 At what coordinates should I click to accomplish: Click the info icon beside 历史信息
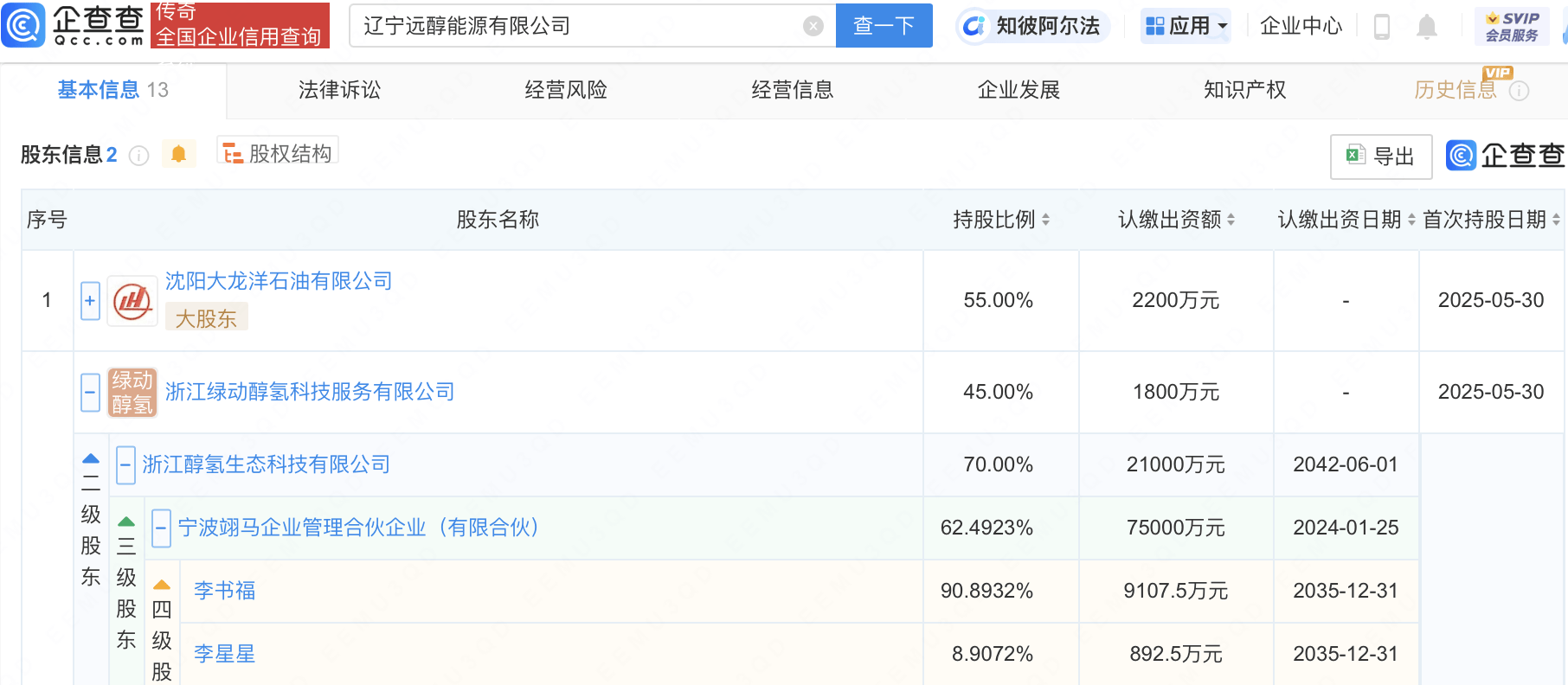pyautogui.click(x=1519, y=91)
